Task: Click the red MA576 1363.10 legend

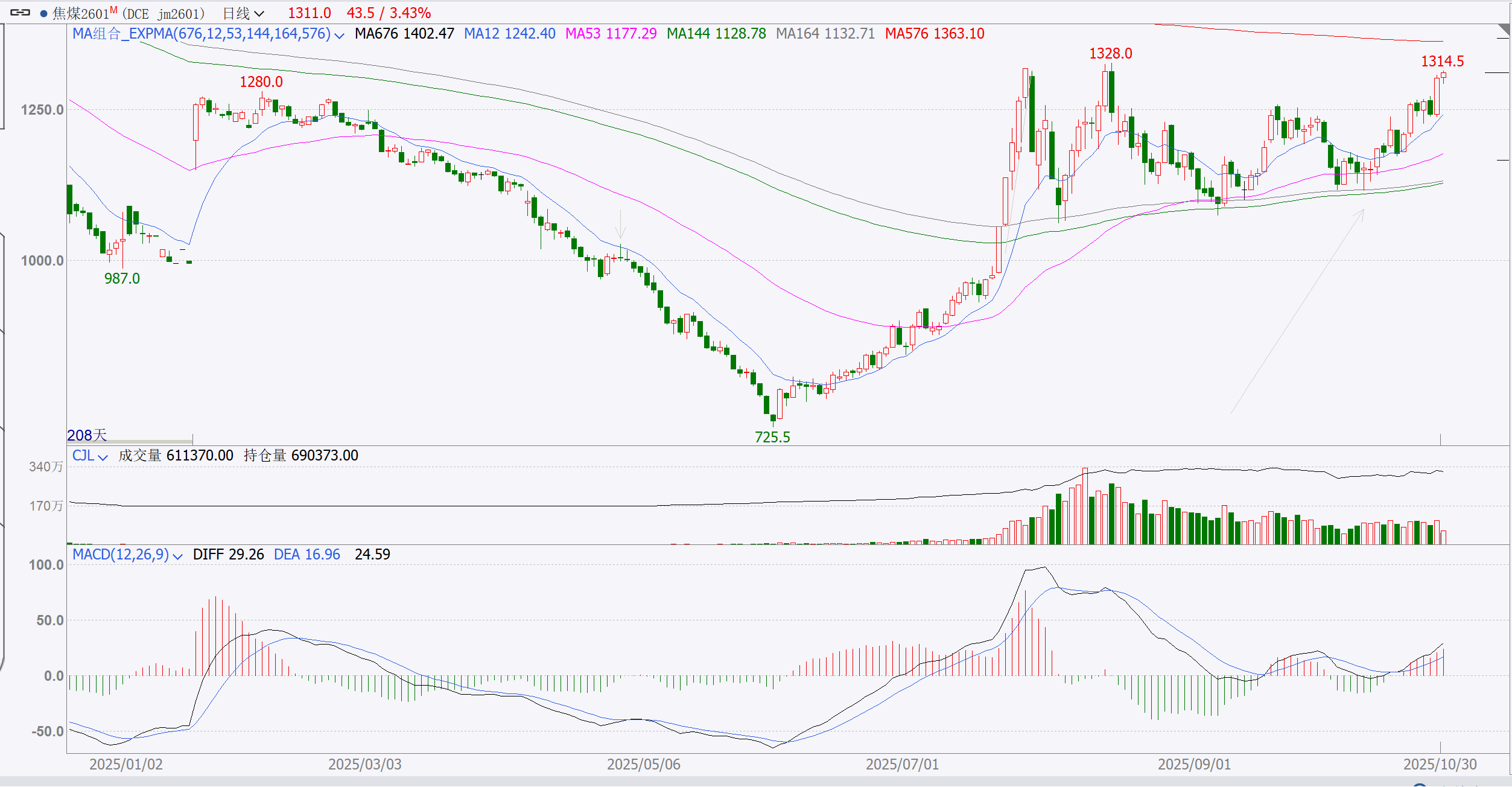Action: pyautogui.click(x=935, y=34)
